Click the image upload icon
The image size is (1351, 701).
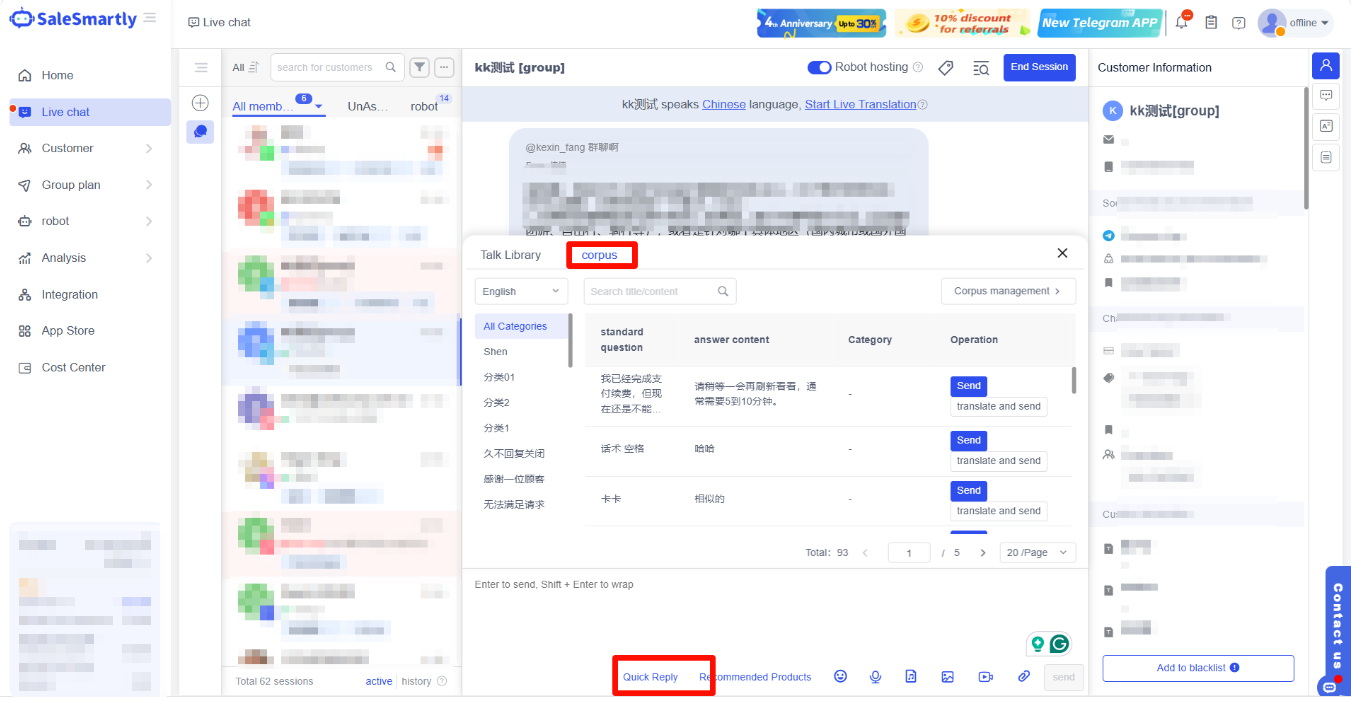click(x=947, y=677)
